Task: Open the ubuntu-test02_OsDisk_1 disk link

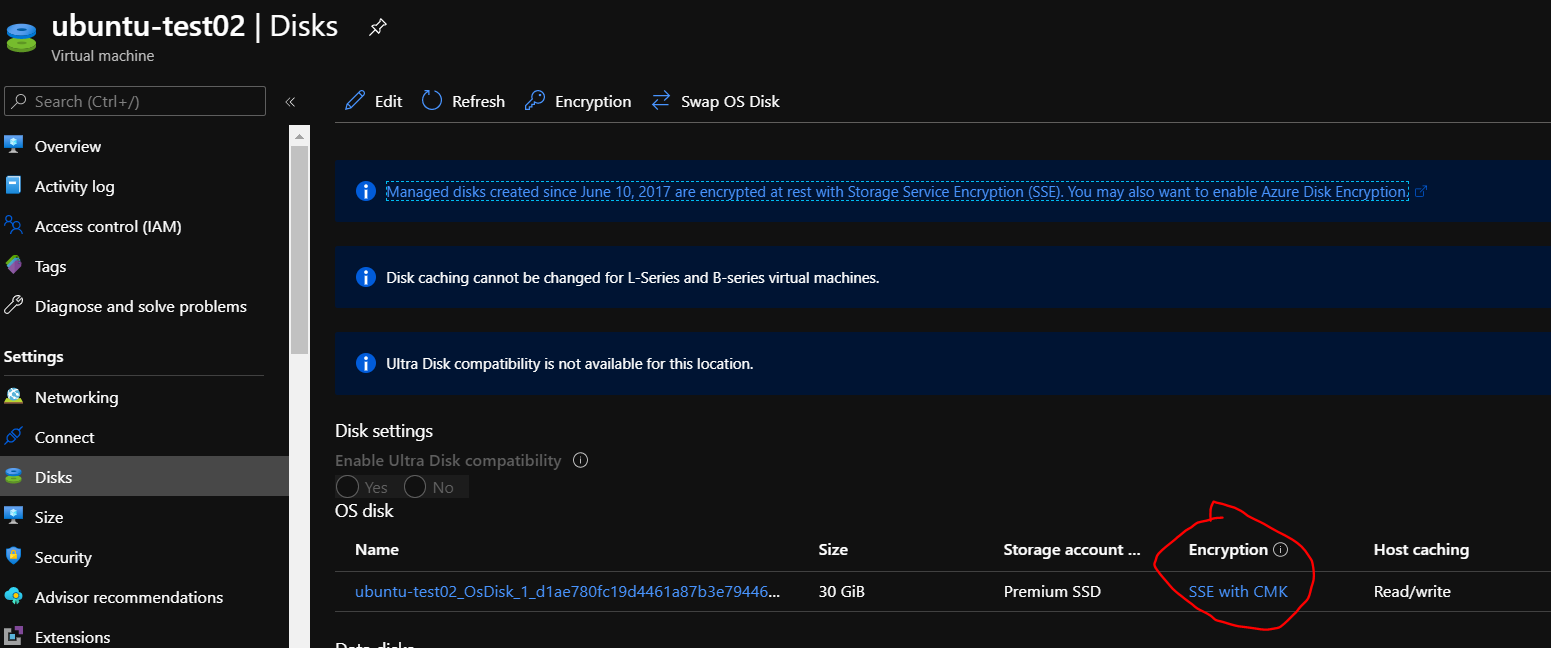Action: 567,591
